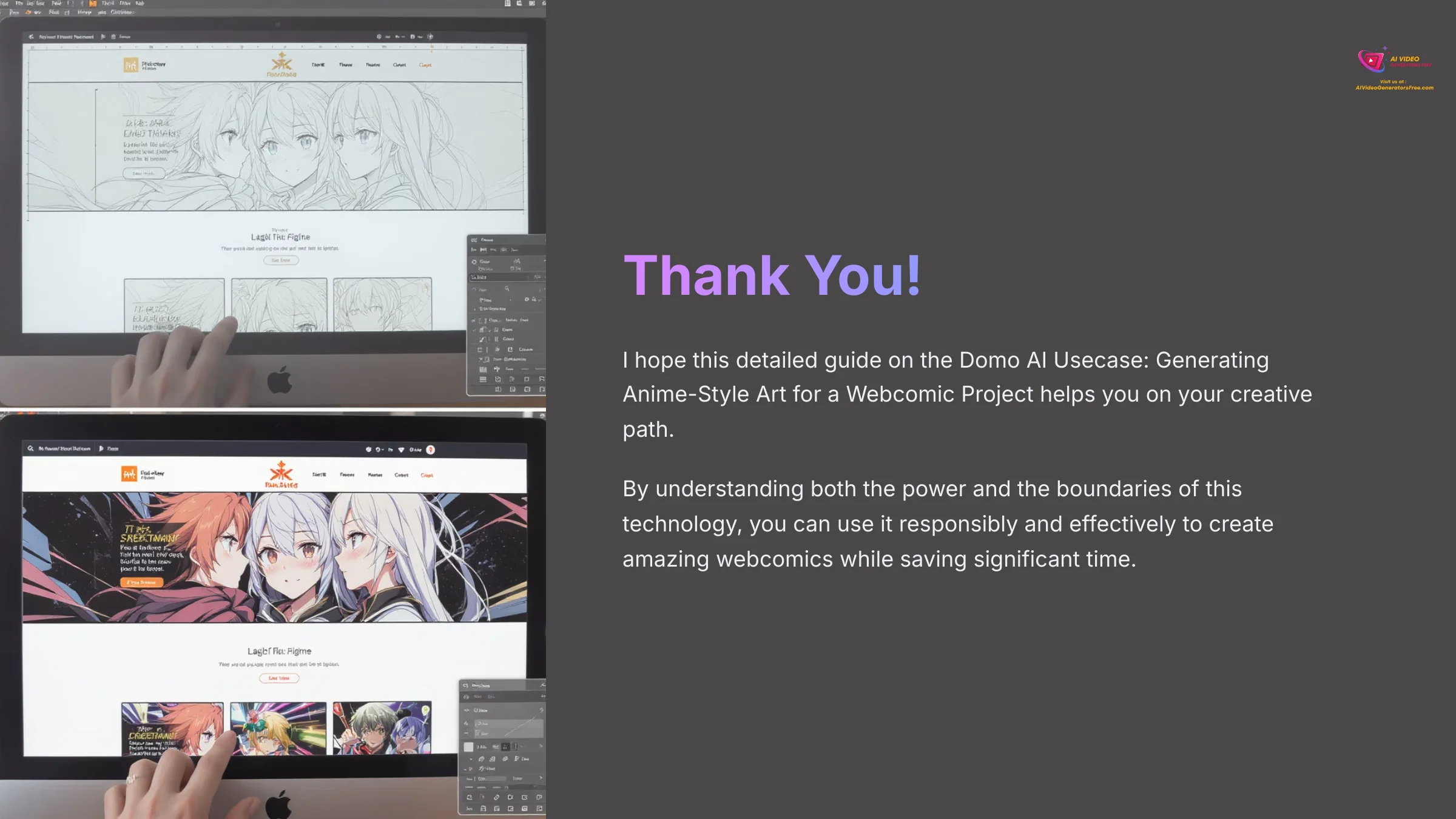The width and height of the screenshot is (1456, 819).
Task: Click red outlined pill button in colored mockup
Action: click(279, 678)
